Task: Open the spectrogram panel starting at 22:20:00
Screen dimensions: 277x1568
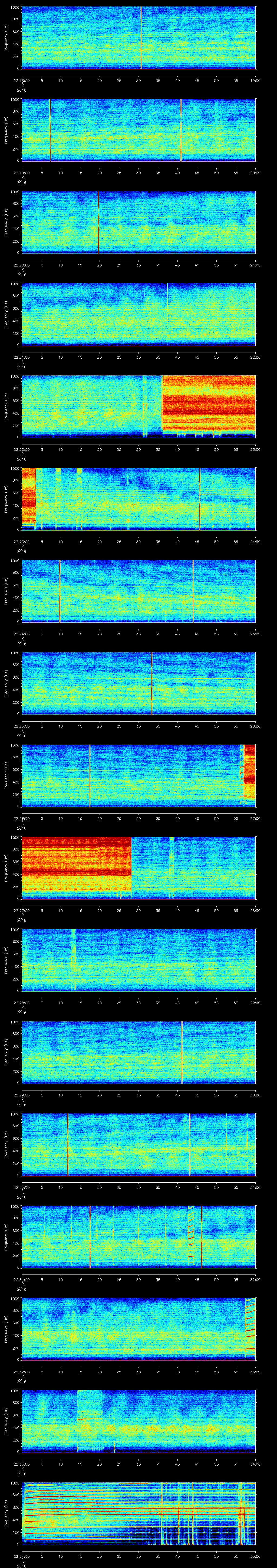Action: 139,222
